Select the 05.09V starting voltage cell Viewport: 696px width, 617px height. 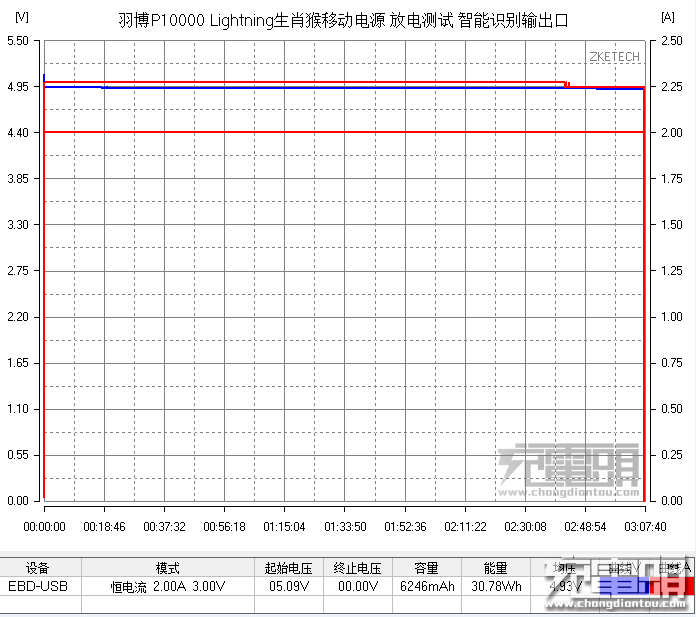289,587
